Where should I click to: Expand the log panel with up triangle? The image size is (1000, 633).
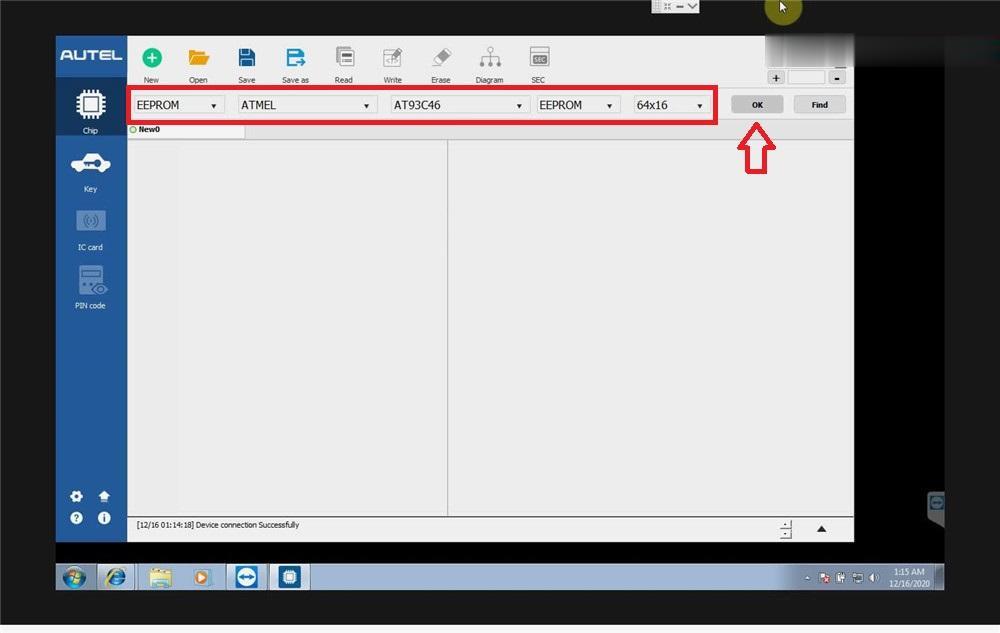[x=821, y=529]
